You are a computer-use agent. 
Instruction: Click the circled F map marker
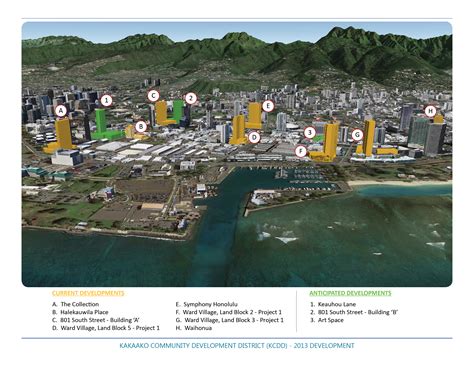coord(301,152)
